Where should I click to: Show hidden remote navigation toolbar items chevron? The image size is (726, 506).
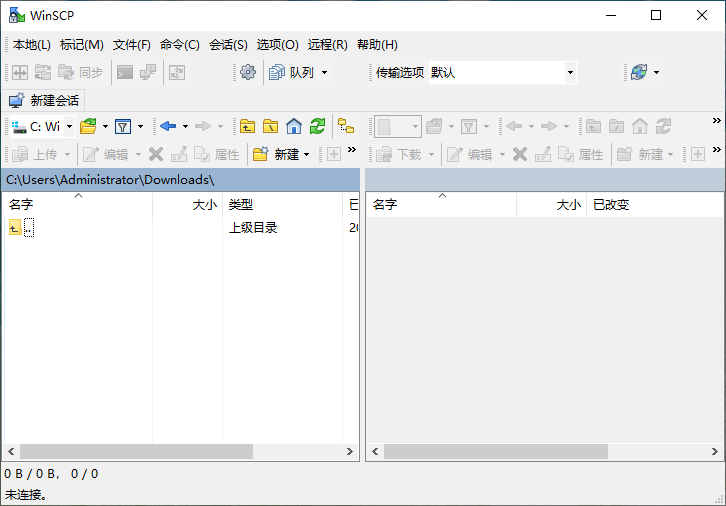[717, 121]
